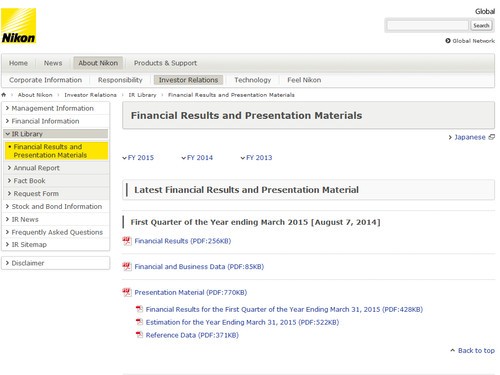The width and height of the screenshot is (500, 375).
Task: Switch to the Japanese page
Action: pos(470,137)
